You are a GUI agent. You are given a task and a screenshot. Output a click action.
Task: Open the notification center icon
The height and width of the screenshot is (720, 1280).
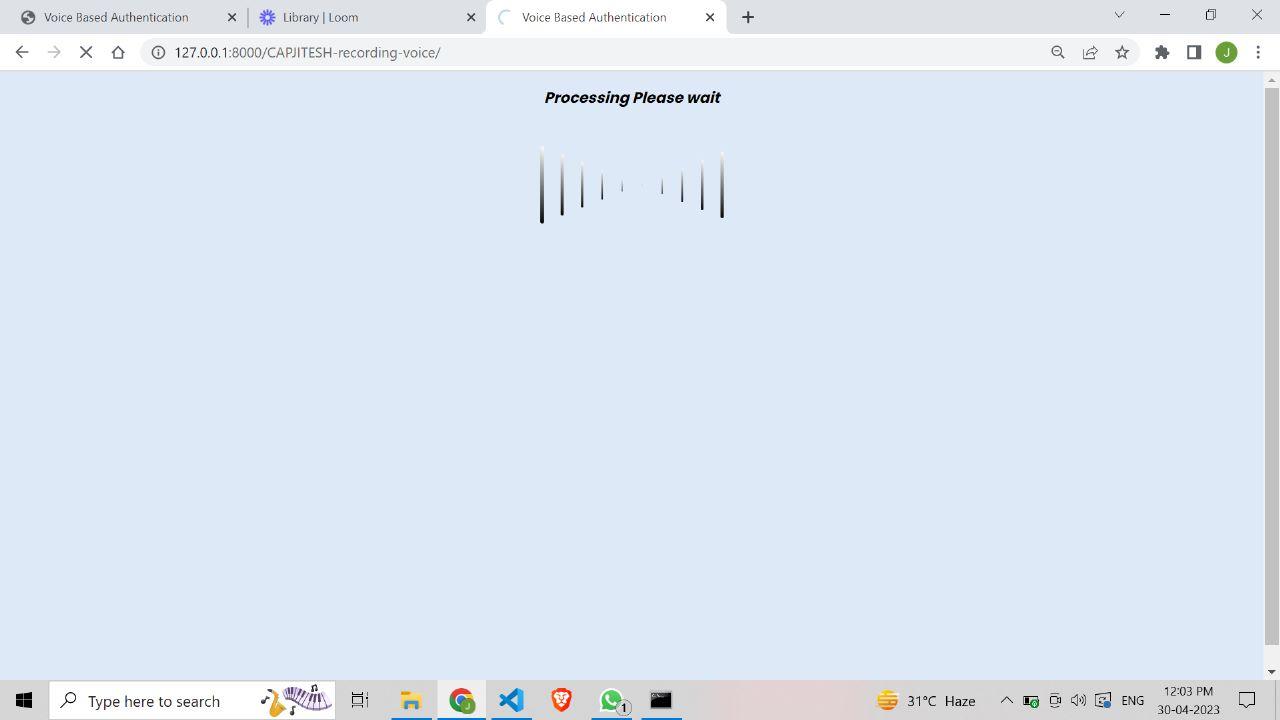[x=1248, y=700]
